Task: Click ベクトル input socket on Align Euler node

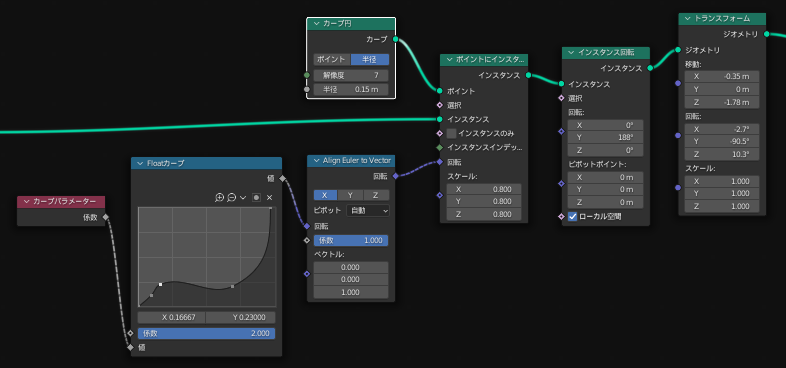Action: click(307, 274)
